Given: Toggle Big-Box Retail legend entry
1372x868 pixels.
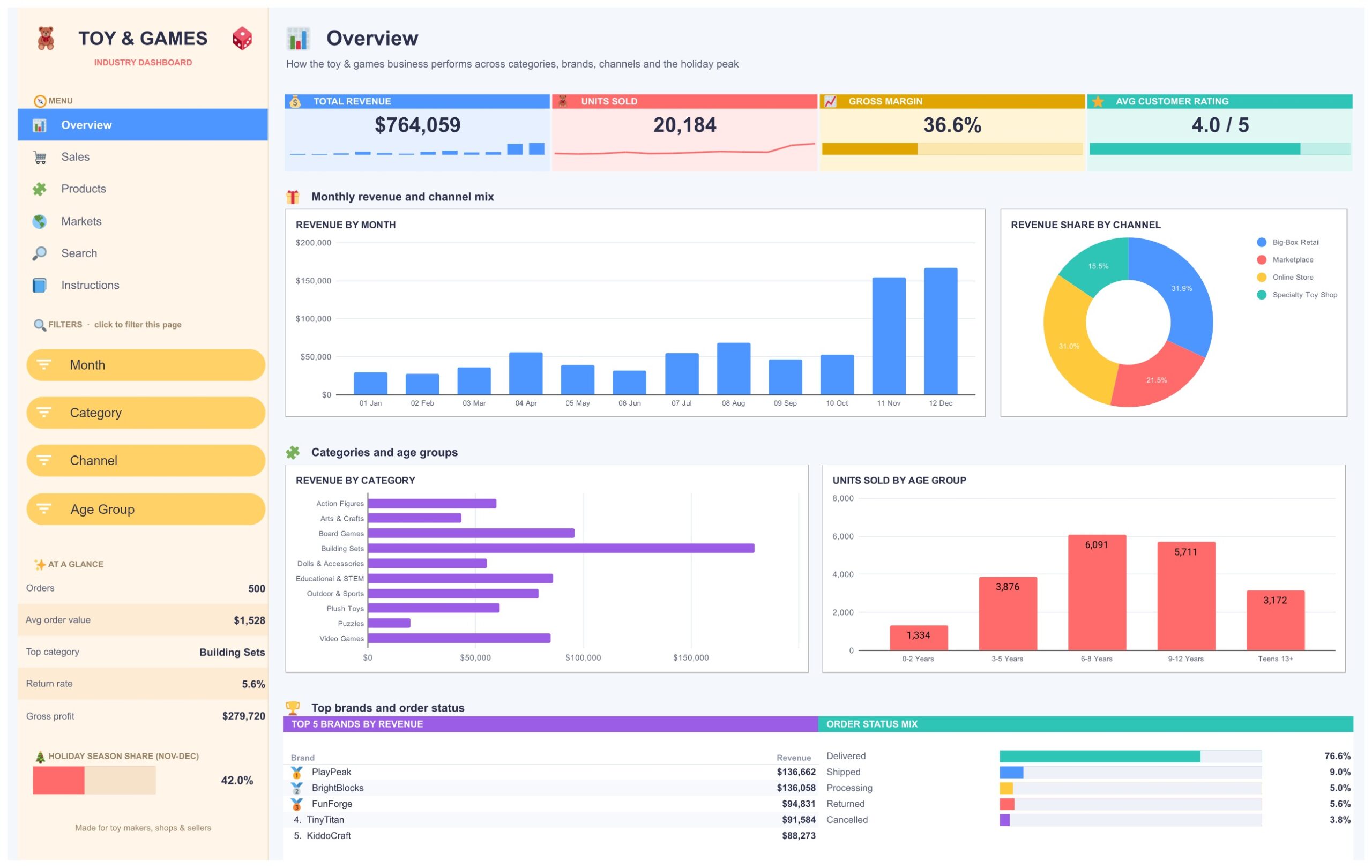Looking at the screenshot, I should click(1288, 242).
